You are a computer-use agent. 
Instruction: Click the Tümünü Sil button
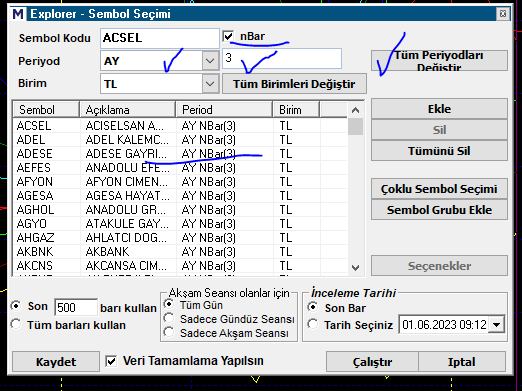(439, 151)
